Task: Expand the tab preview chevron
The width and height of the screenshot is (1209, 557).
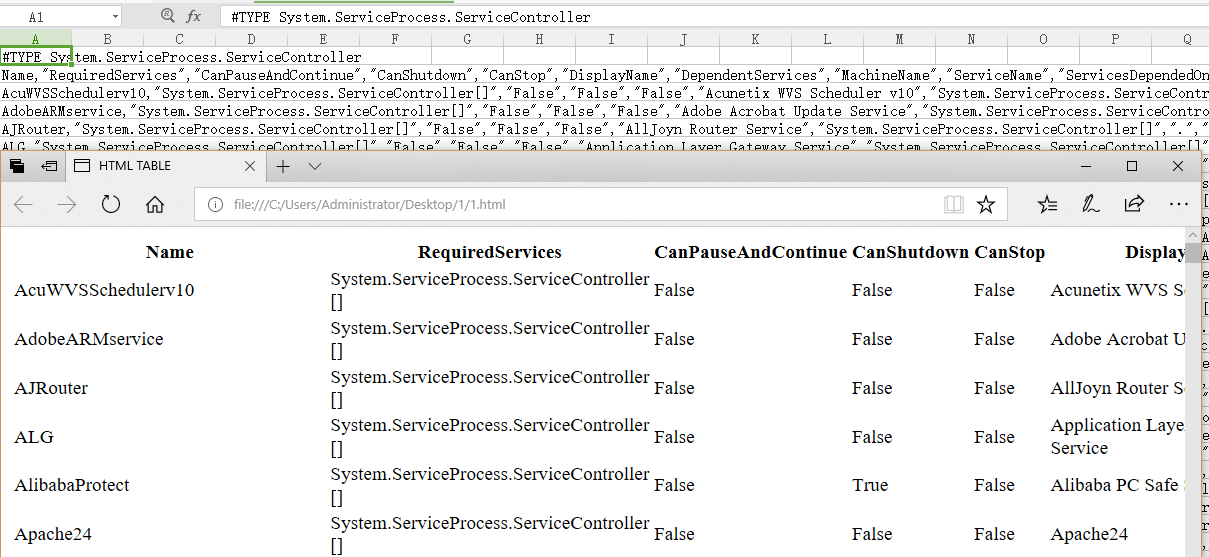Action: point(315,166)
